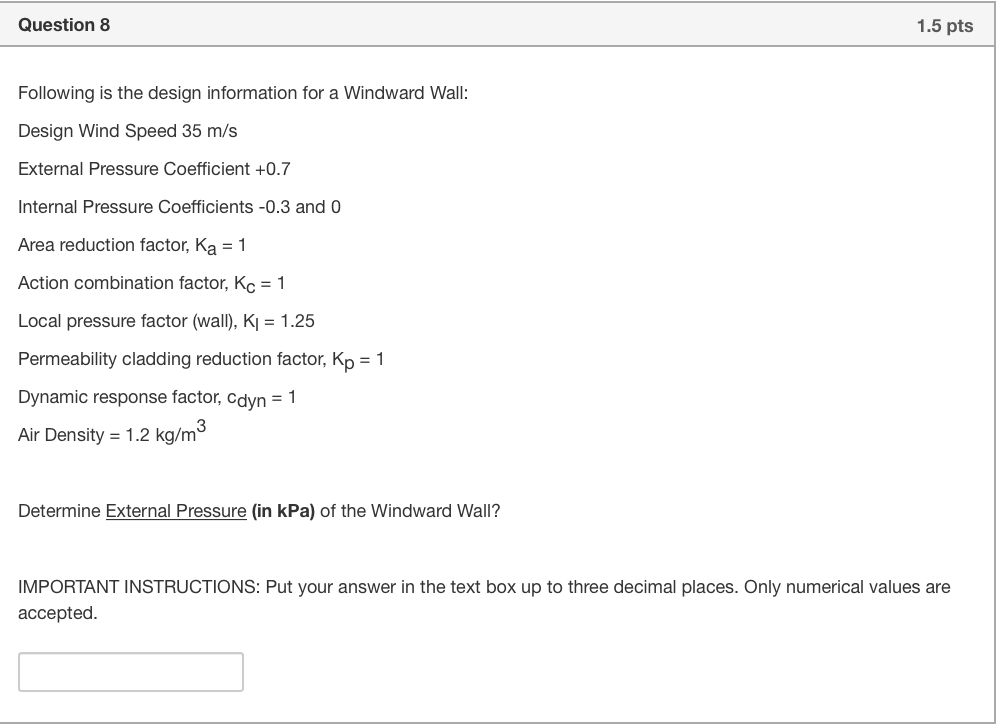1000x726 pixels.
Task: Click 'Air Density = 1.2 kg/m3' line
Action: pos(112,432)
